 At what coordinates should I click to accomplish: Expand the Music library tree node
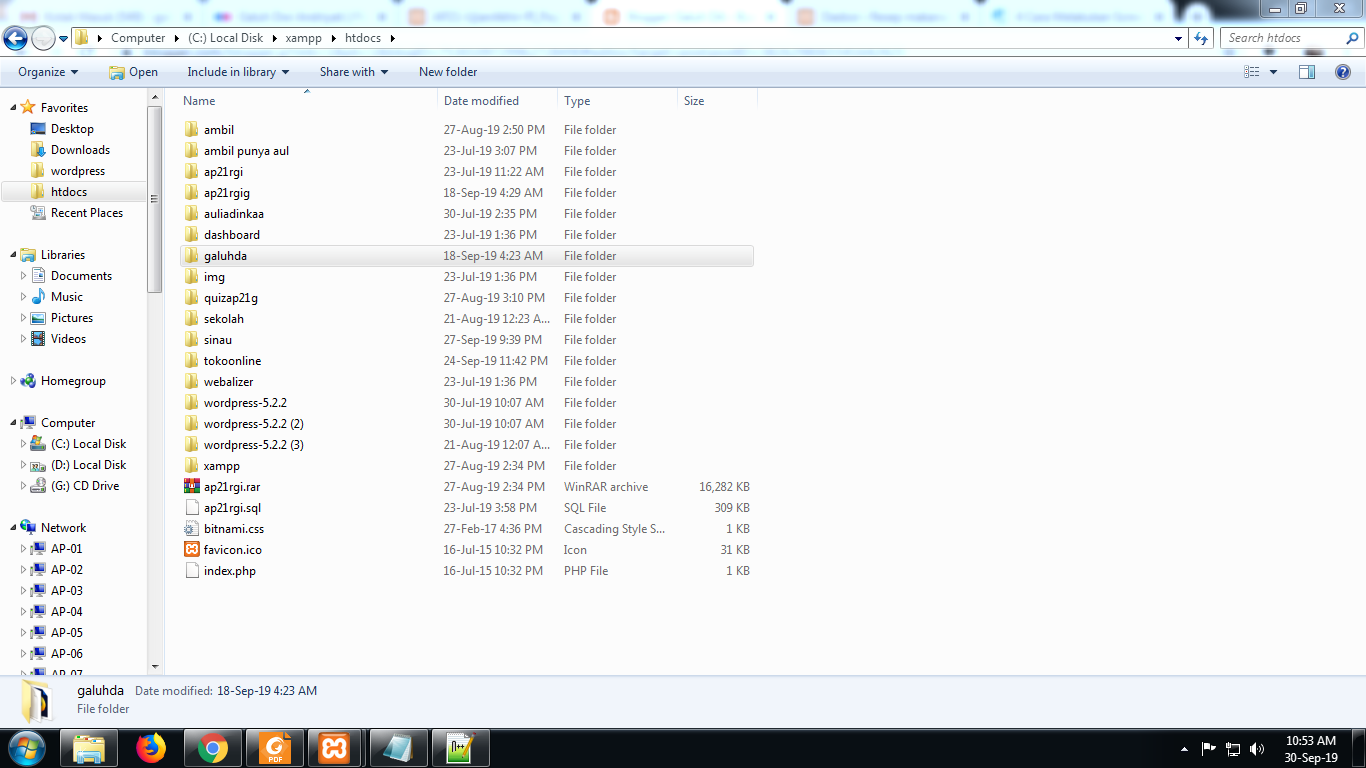coord(24,297)
